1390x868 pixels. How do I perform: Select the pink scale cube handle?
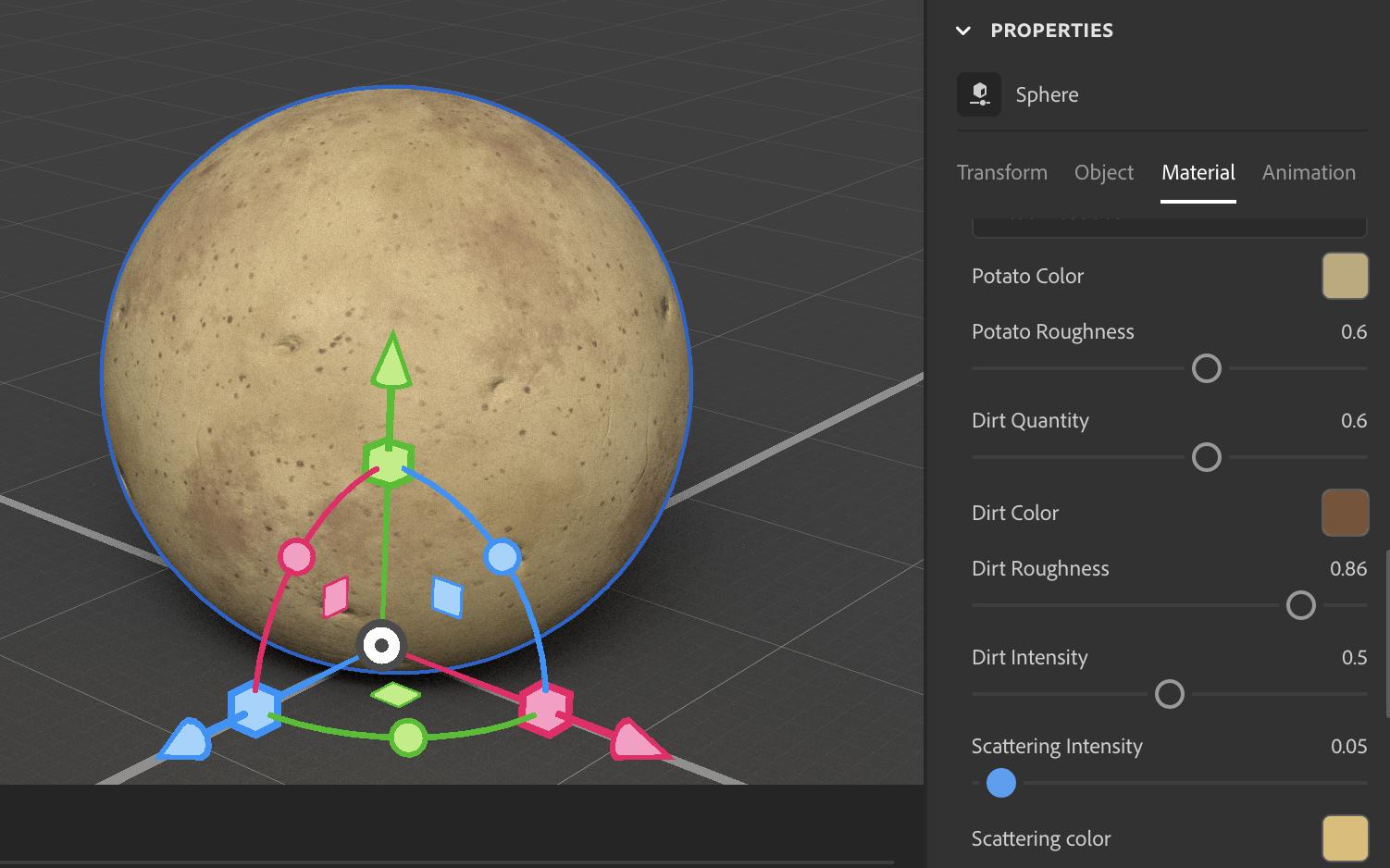(x=547, y=707)
